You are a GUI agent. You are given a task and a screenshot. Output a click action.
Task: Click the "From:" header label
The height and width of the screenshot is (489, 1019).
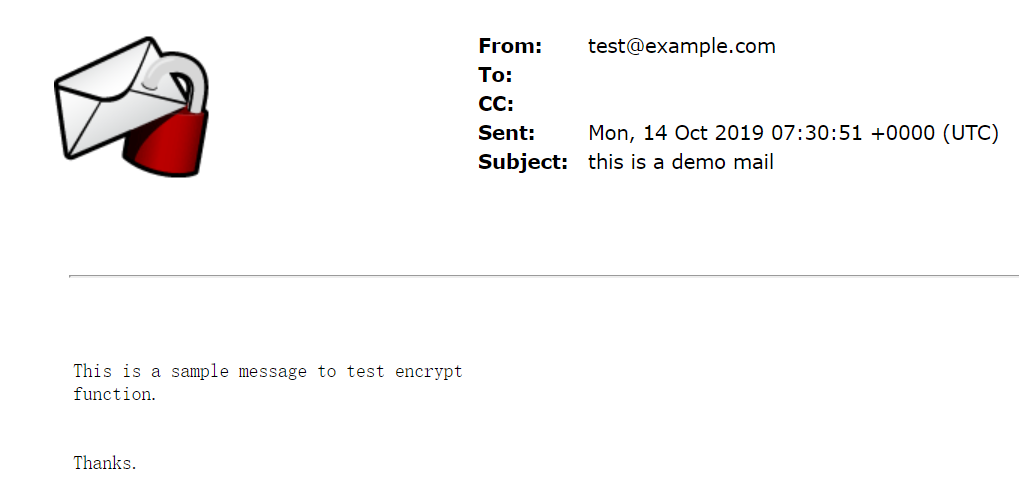point(510,46)
